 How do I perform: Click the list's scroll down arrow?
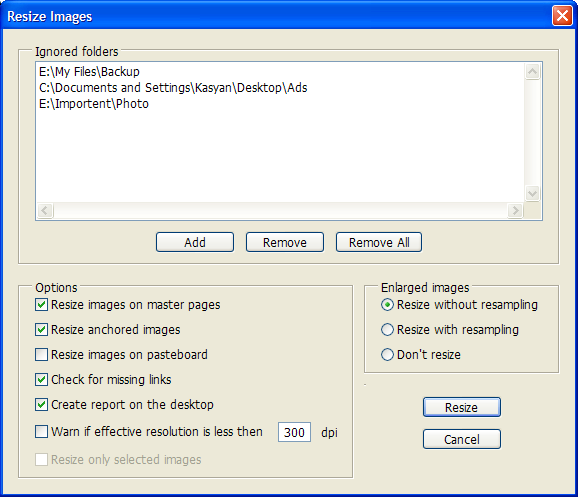click(532, 193)
